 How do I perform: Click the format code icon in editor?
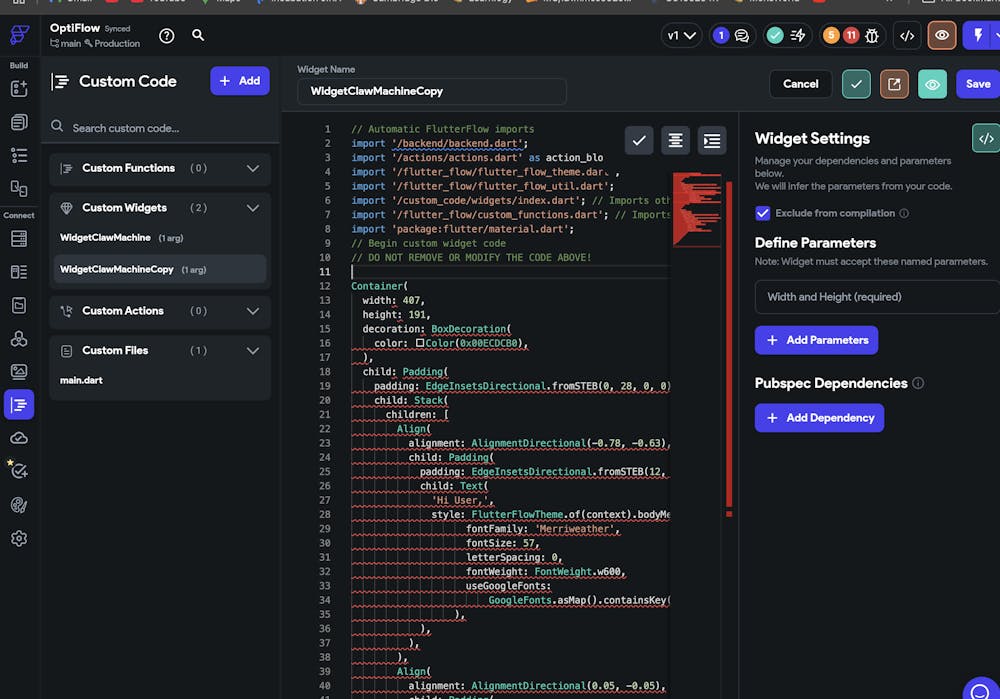tap(675, 141)
